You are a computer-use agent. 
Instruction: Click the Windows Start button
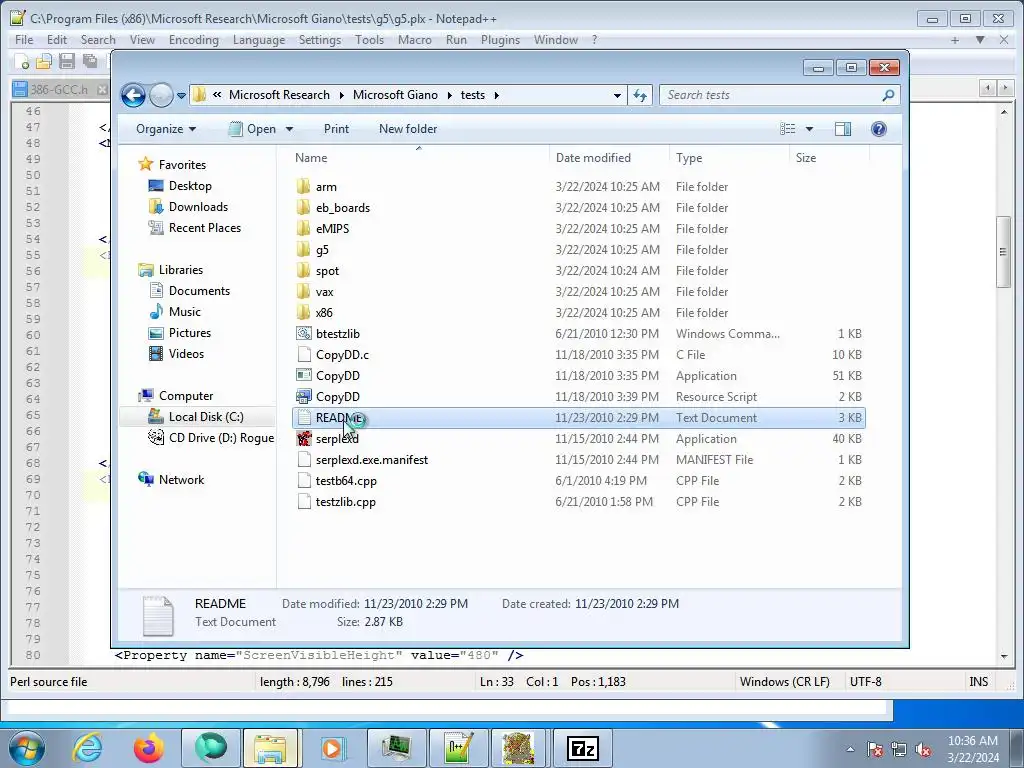26,748
